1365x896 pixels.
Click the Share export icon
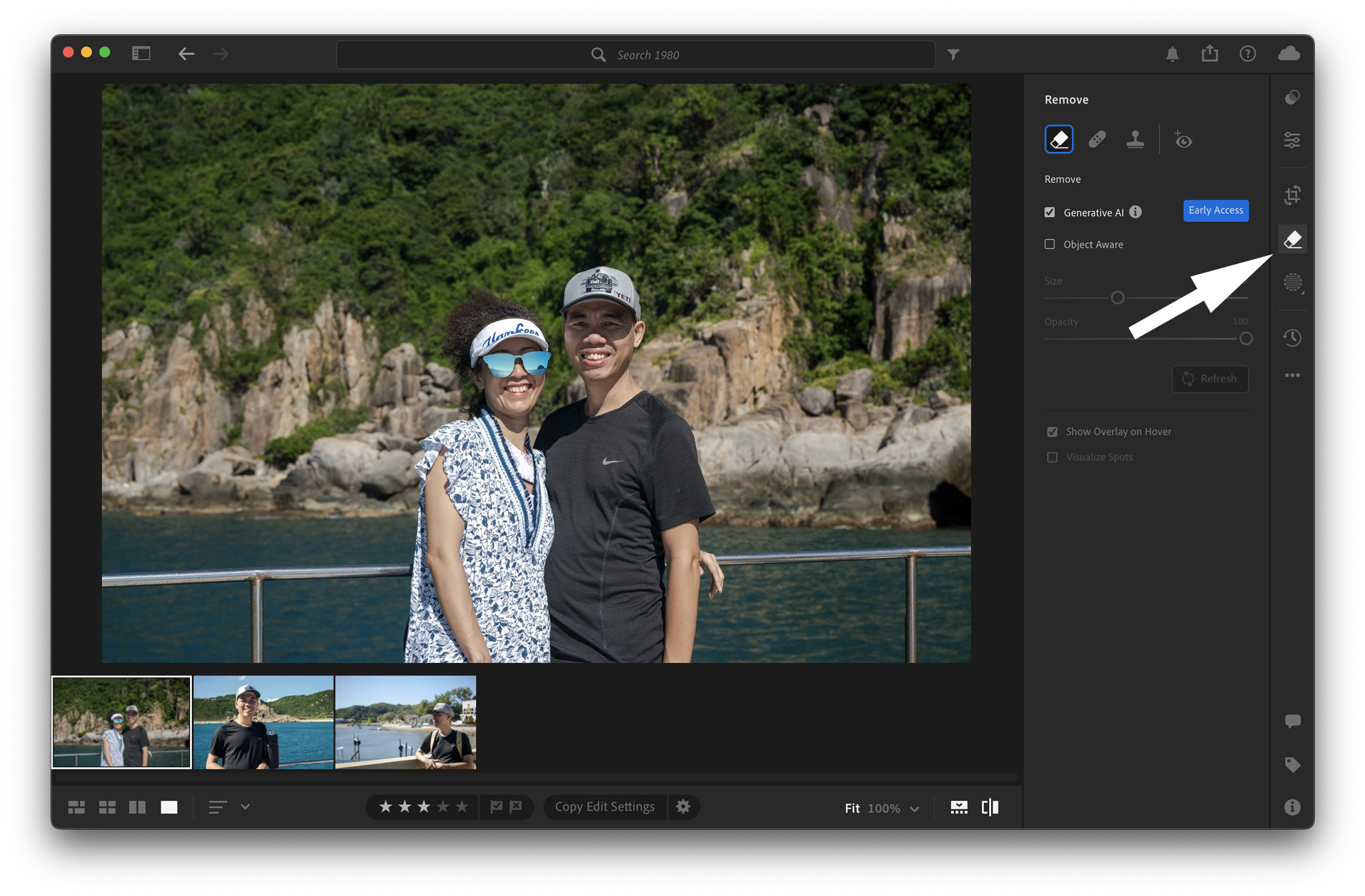point(1210,53)
